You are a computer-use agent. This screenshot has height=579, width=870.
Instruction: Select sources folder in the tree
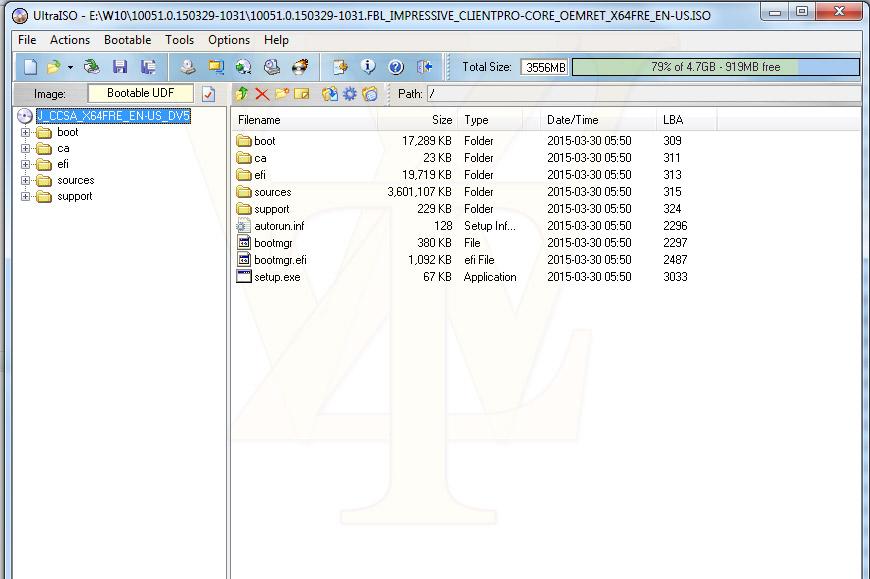[x=75, y=180]
